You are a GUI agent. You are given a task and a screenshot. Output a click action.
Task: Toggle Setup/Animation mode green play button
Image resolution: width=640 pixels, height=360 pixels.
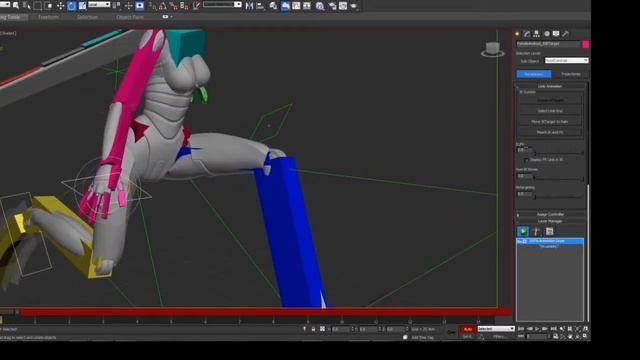[x=523, y=231]
